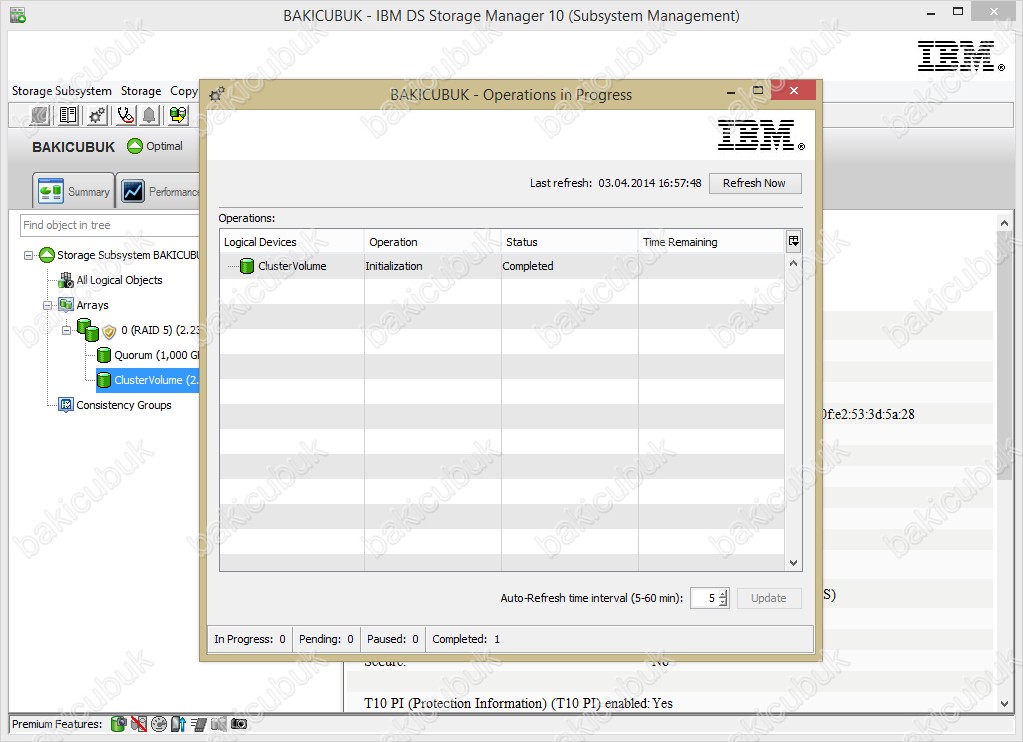This screenshot has height=742, width=1023.
Task: Click the grayed Update button
Action: coord(769,598)
